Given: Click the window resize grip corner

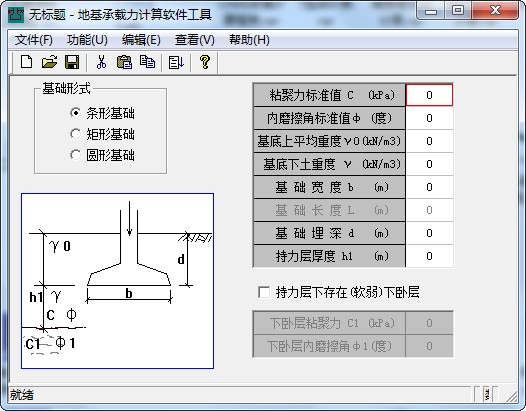Looking at the screenshot, I should tap(511, 396).
